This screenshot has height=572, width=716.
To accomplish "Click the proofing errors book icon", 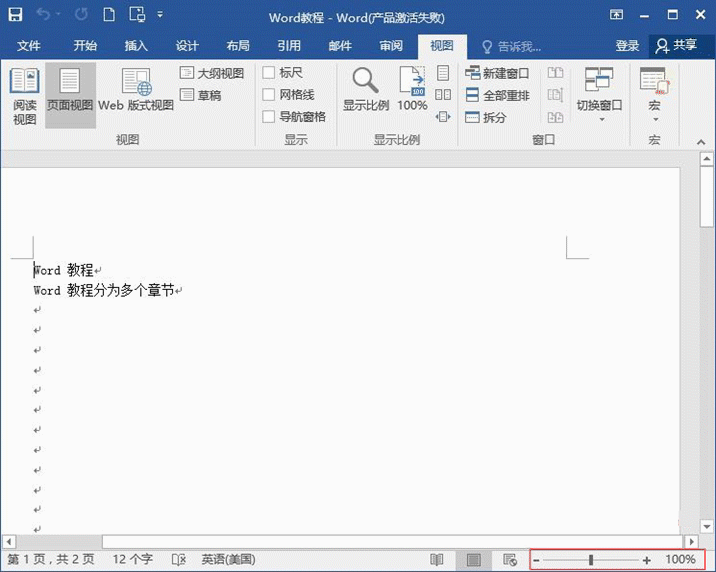I will 179,560.
